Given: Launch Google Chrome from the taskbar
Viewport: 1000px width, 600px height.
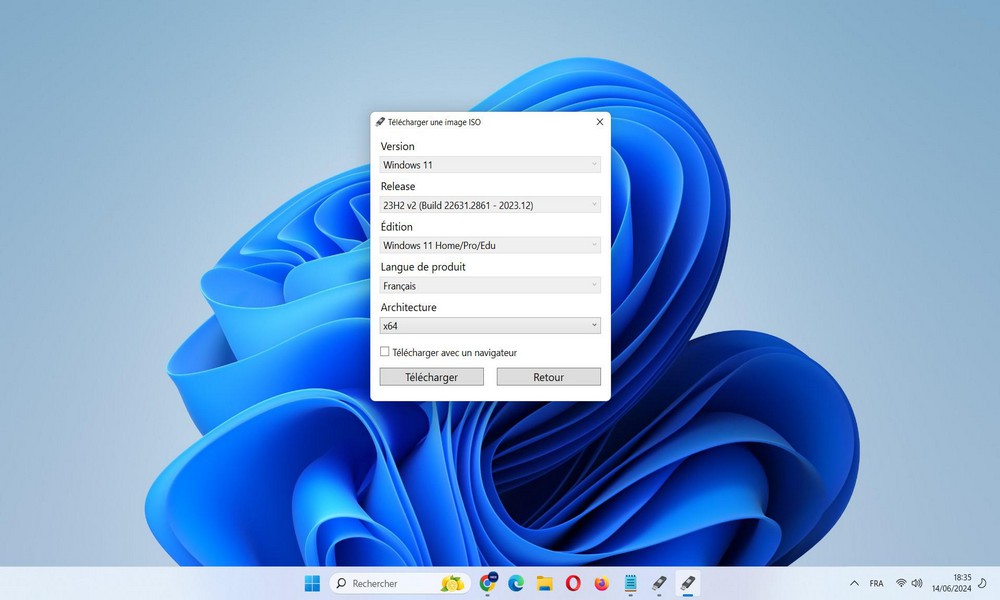Looking at the screenshot, I should coord(487,583).
